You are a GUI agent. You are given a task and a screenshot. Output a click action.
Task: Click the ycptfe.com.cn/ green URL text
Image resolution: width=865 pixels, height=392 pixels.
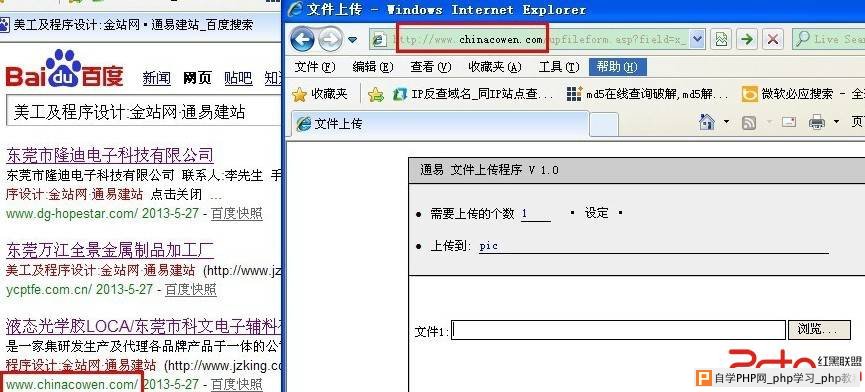(x=49, y=289)
